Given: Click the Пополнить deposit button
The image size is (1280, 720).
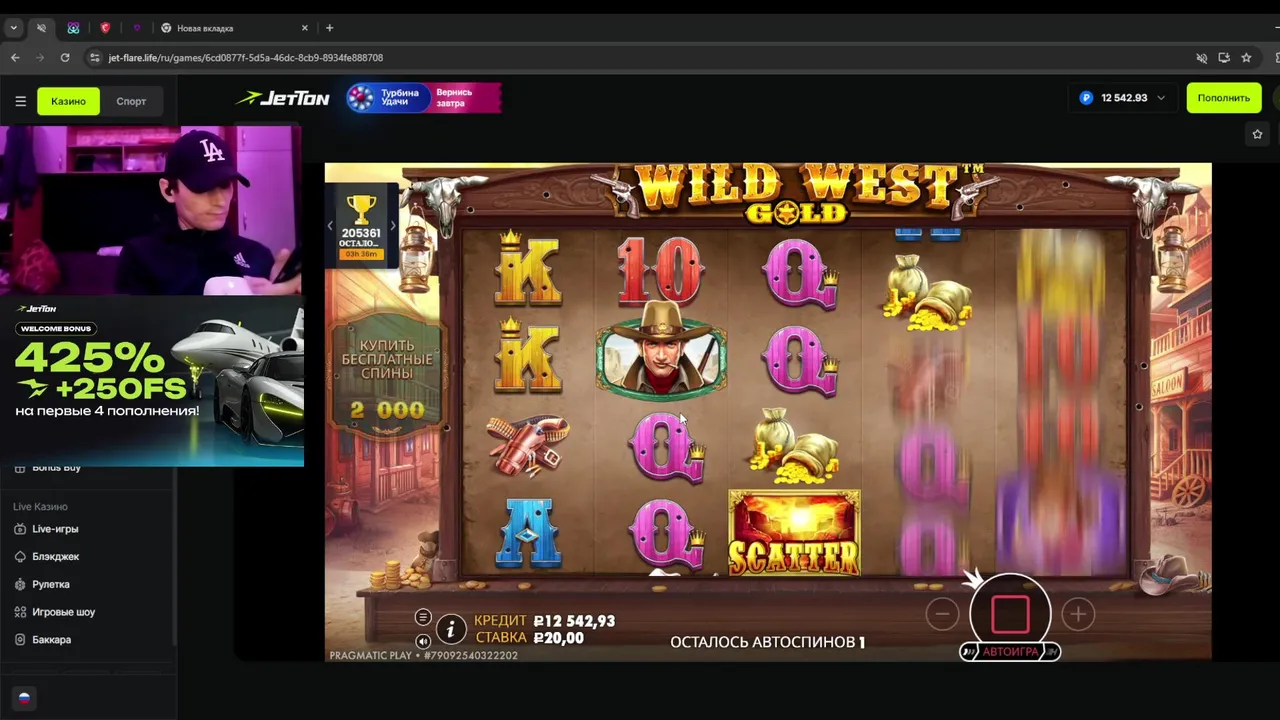Looking at the screenshot, I should point(1223,98).
